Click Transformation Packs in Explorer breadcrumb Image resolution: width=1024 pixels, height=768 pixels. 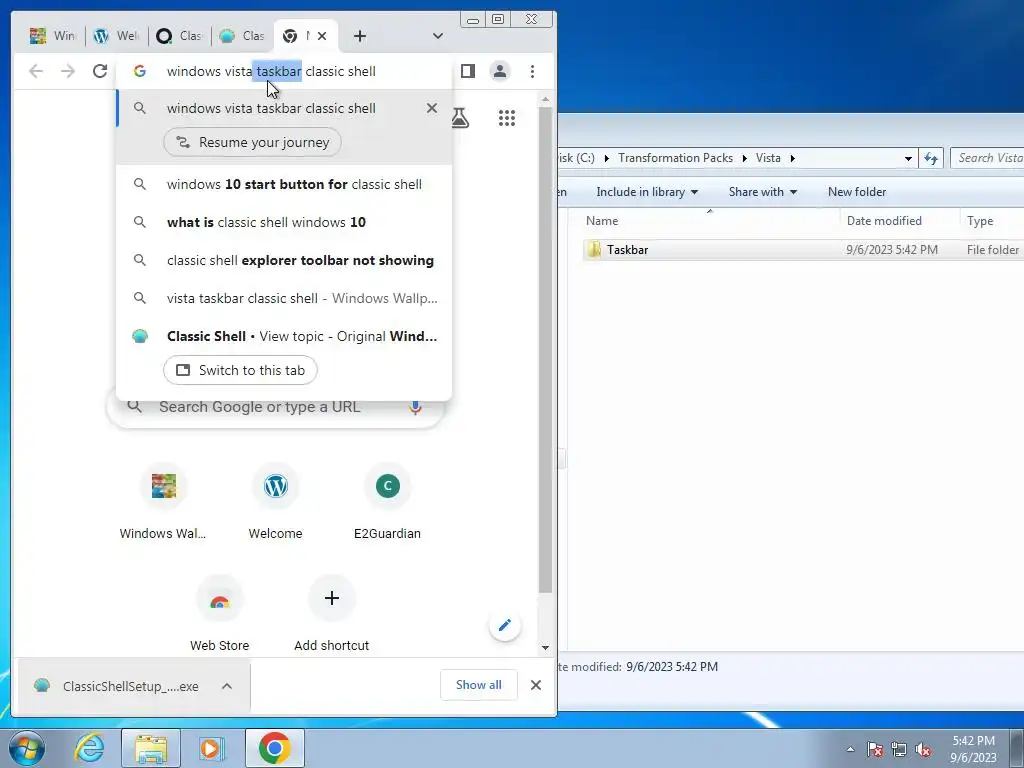[x=675, y=158]
